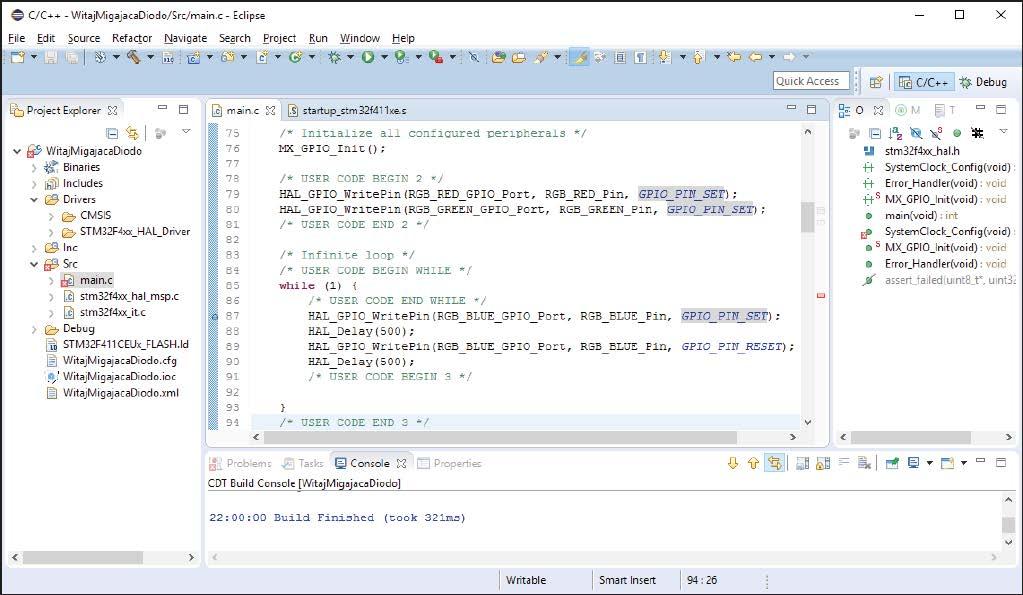The height and width of the screenshot is (595, 1023).
Task: Click the Debug bug icon in toolbar
Action: pos(335,57)
